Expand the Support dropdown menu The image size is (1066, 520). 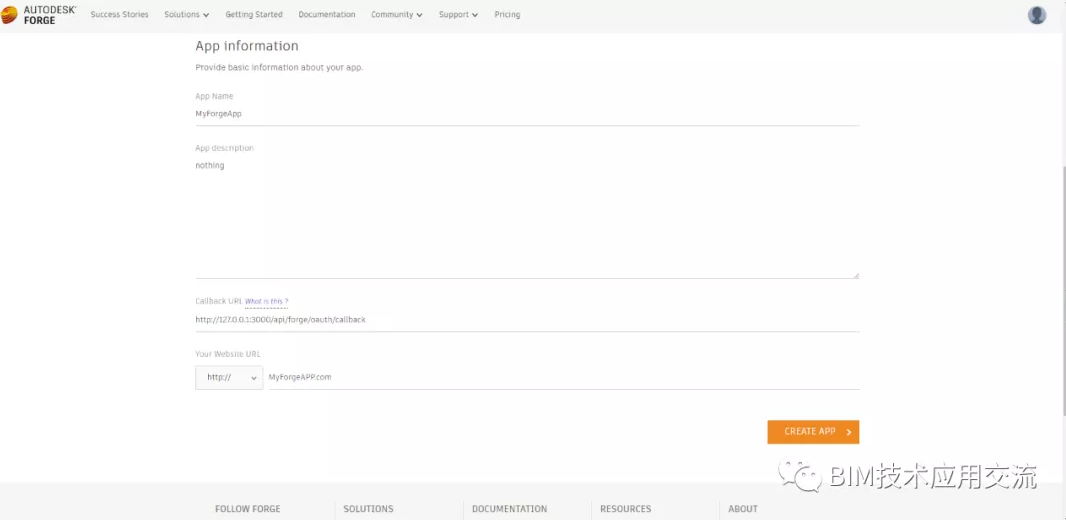pos(458,15)
